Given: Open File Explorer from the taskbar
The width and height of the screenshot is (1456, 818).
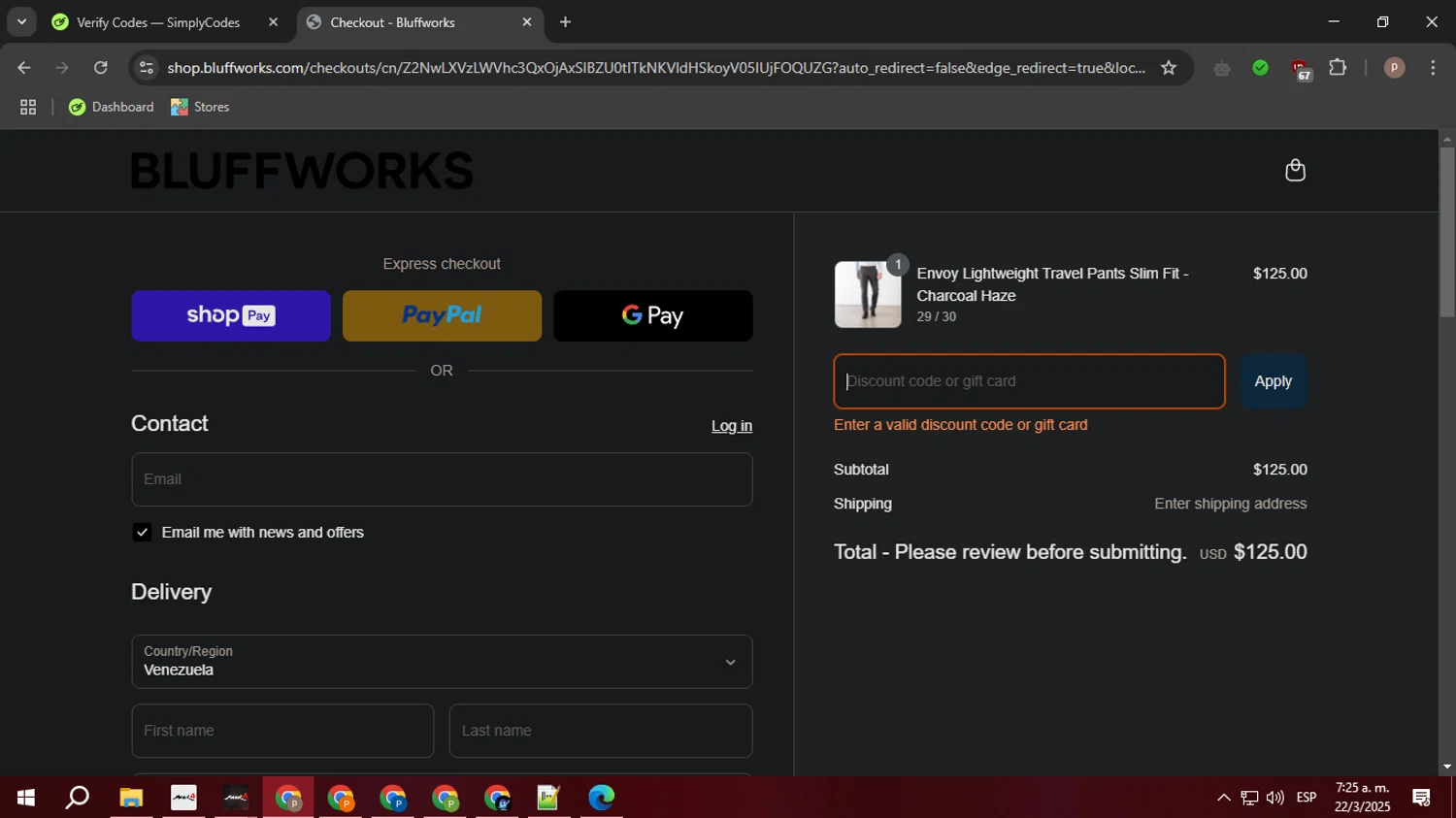Looking at the screenshot, I should 131,798.
